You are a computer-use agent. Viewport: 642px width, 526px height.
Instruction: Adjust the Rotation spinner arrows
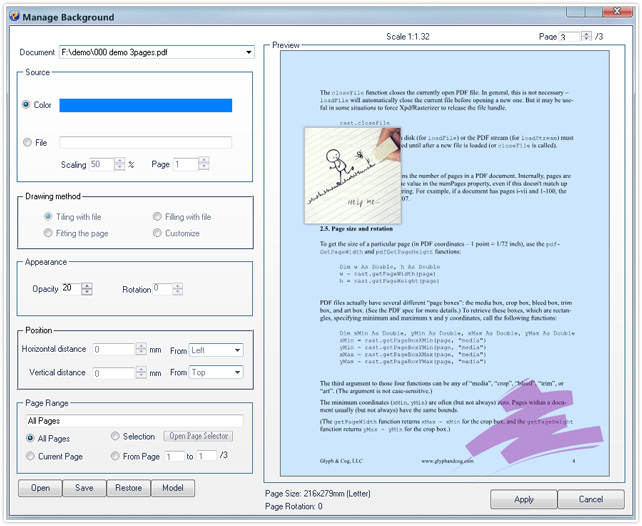pos(177,289)
